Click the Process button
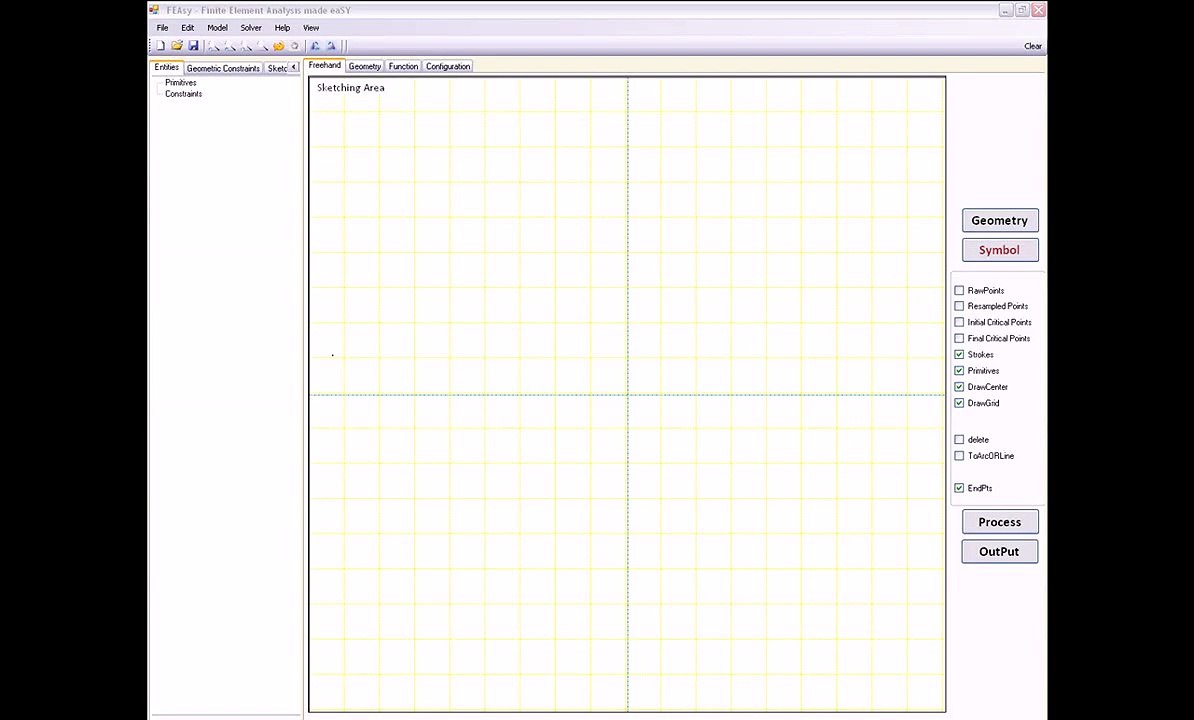This screenshot has height=720, width=1194. (x=1000, y=522)
